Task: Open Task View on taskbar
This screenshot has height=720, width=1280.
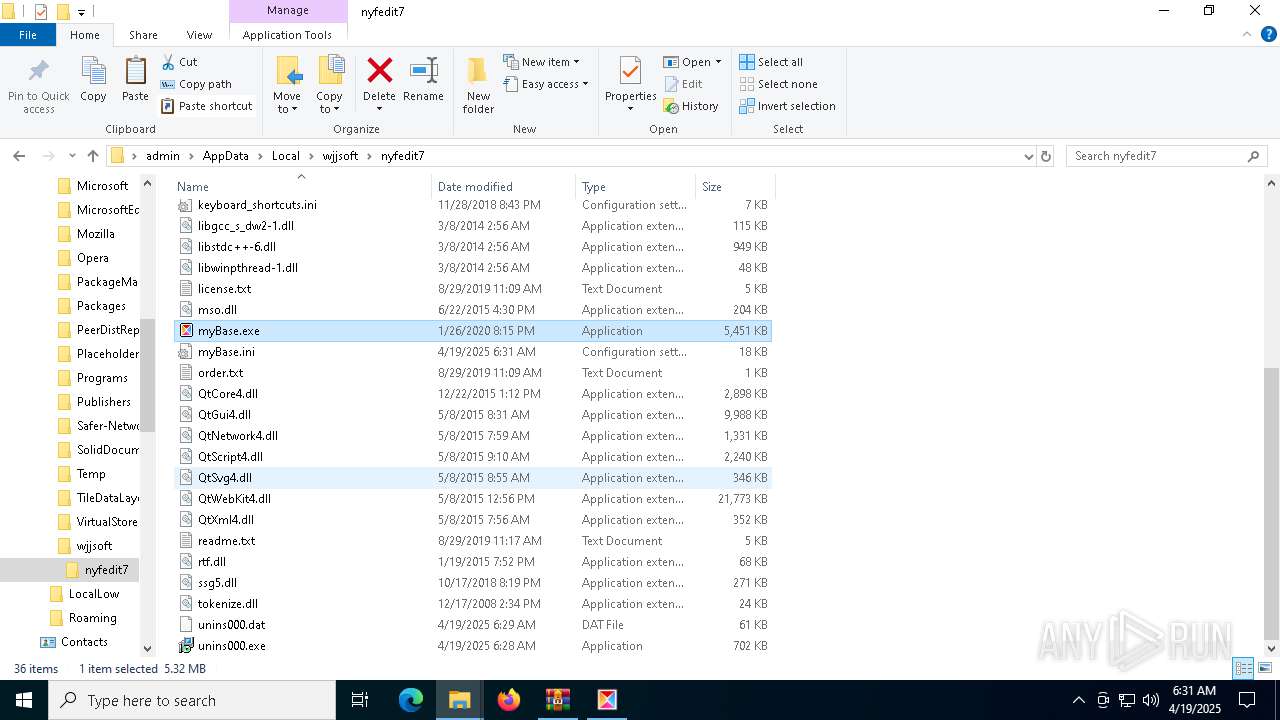Action: tap(360, 700)
